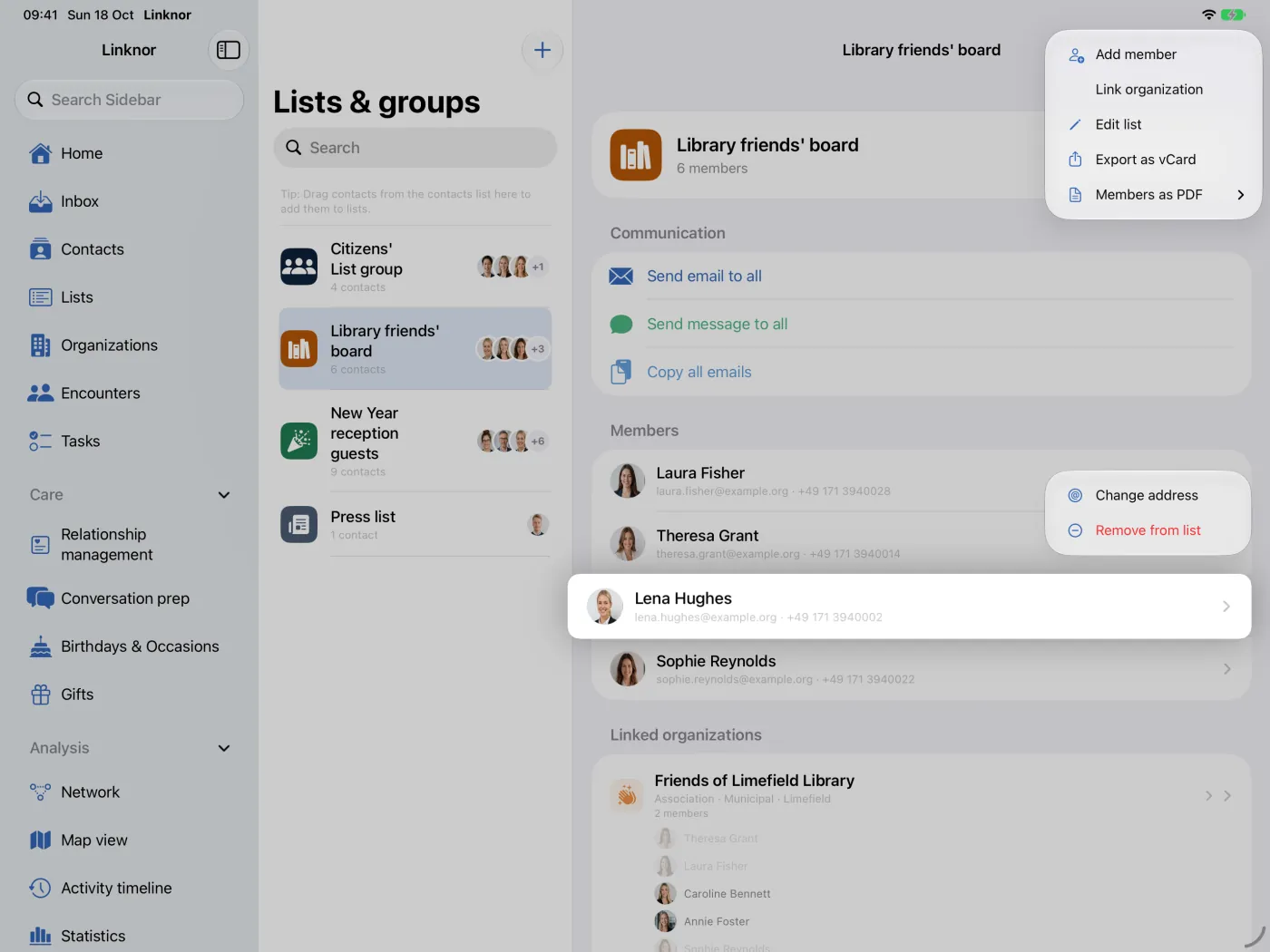
Task: Click the plus button to add a list
Action: pos(542,50)
